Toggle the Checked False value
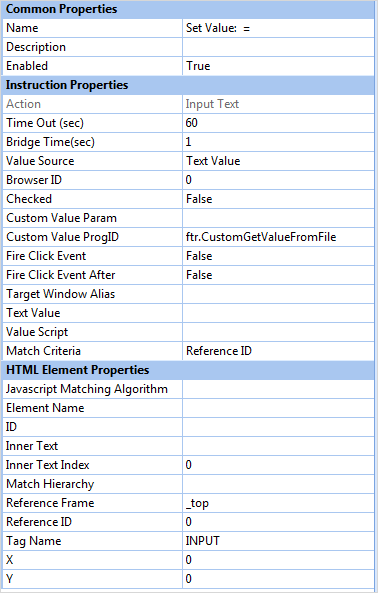This screenshot has width=378, height=593. [279, 199]
